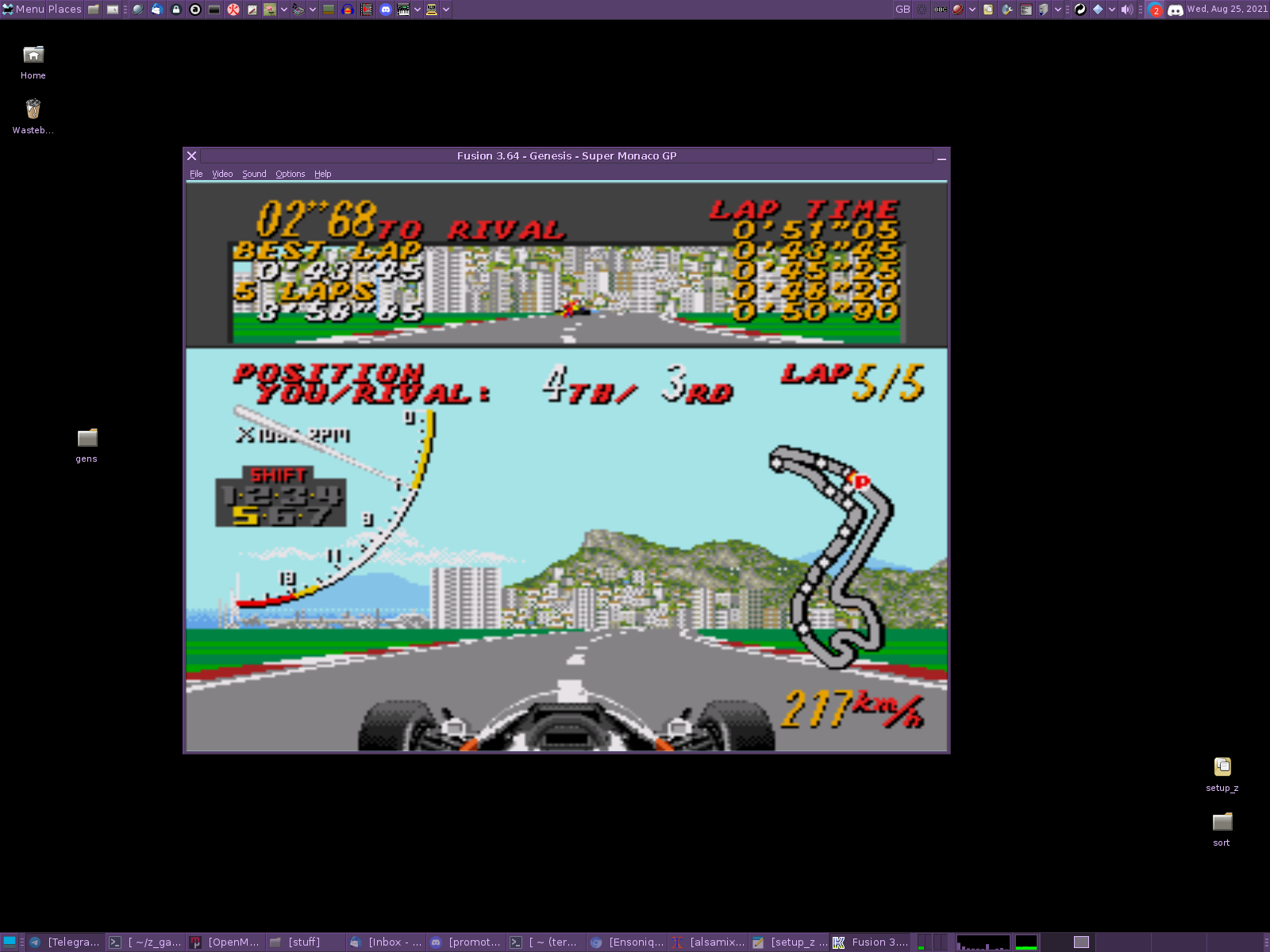The image size is (1270, 952).
Task: Click the red sphere launcher in the right panel
Action: (x=957, y=10)
